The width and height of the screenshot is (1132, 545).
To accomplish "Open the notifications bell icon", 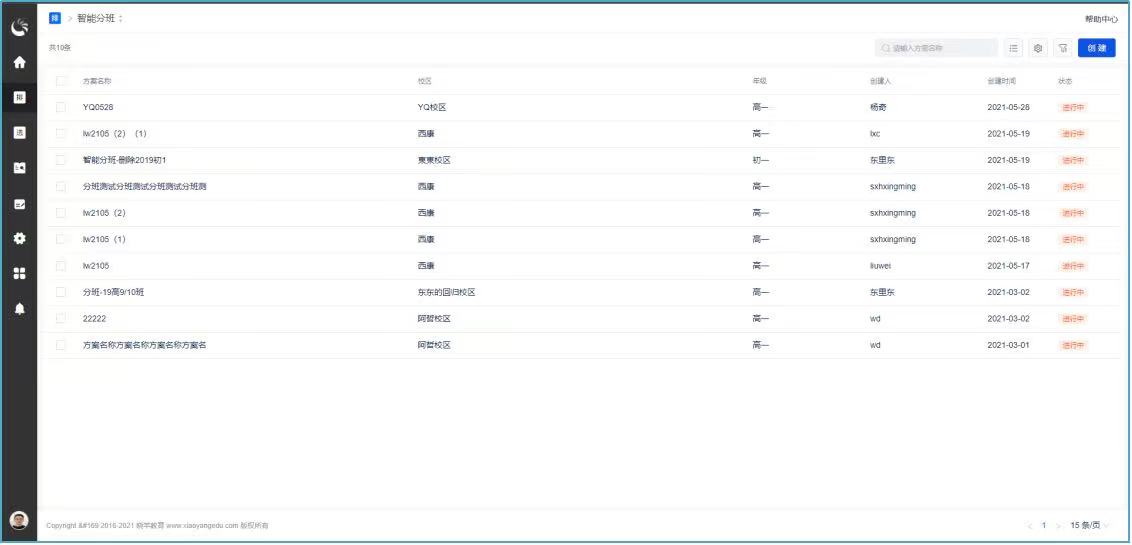I will pos(19,309).
